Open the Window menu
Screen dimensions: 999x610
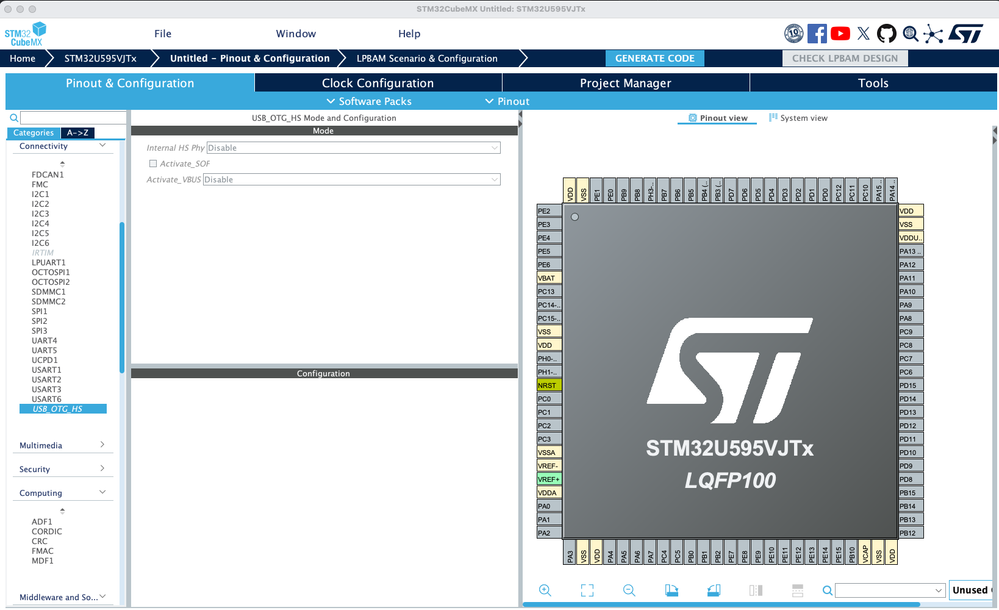[296, 34]
